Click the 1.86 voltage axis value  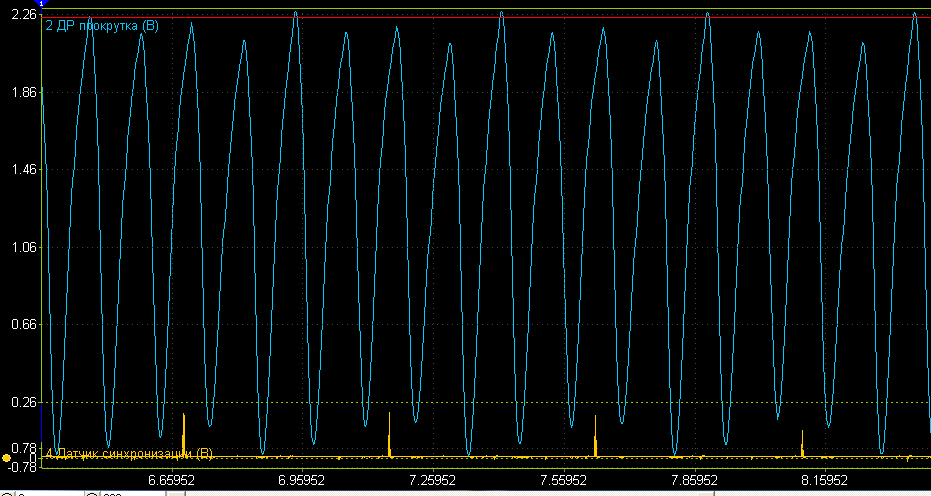point(23,92)
